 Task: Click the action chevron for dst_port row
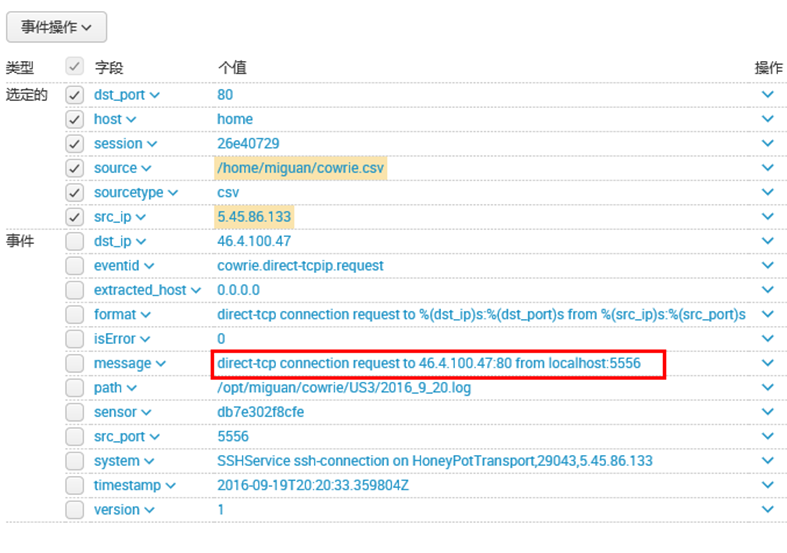click(x=767, y=95)
